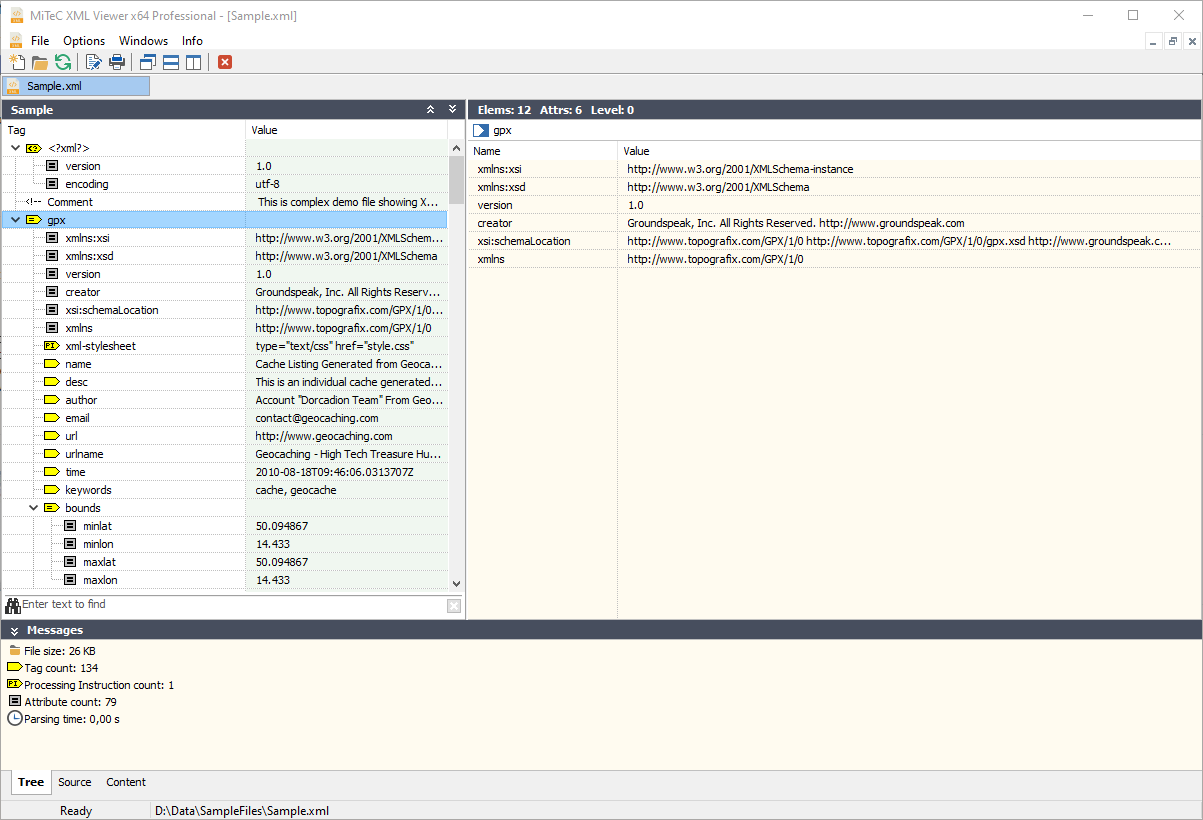Collapse the Messages panel chevron
Screen dimensions: 1203x820
(x=15, y=631)
